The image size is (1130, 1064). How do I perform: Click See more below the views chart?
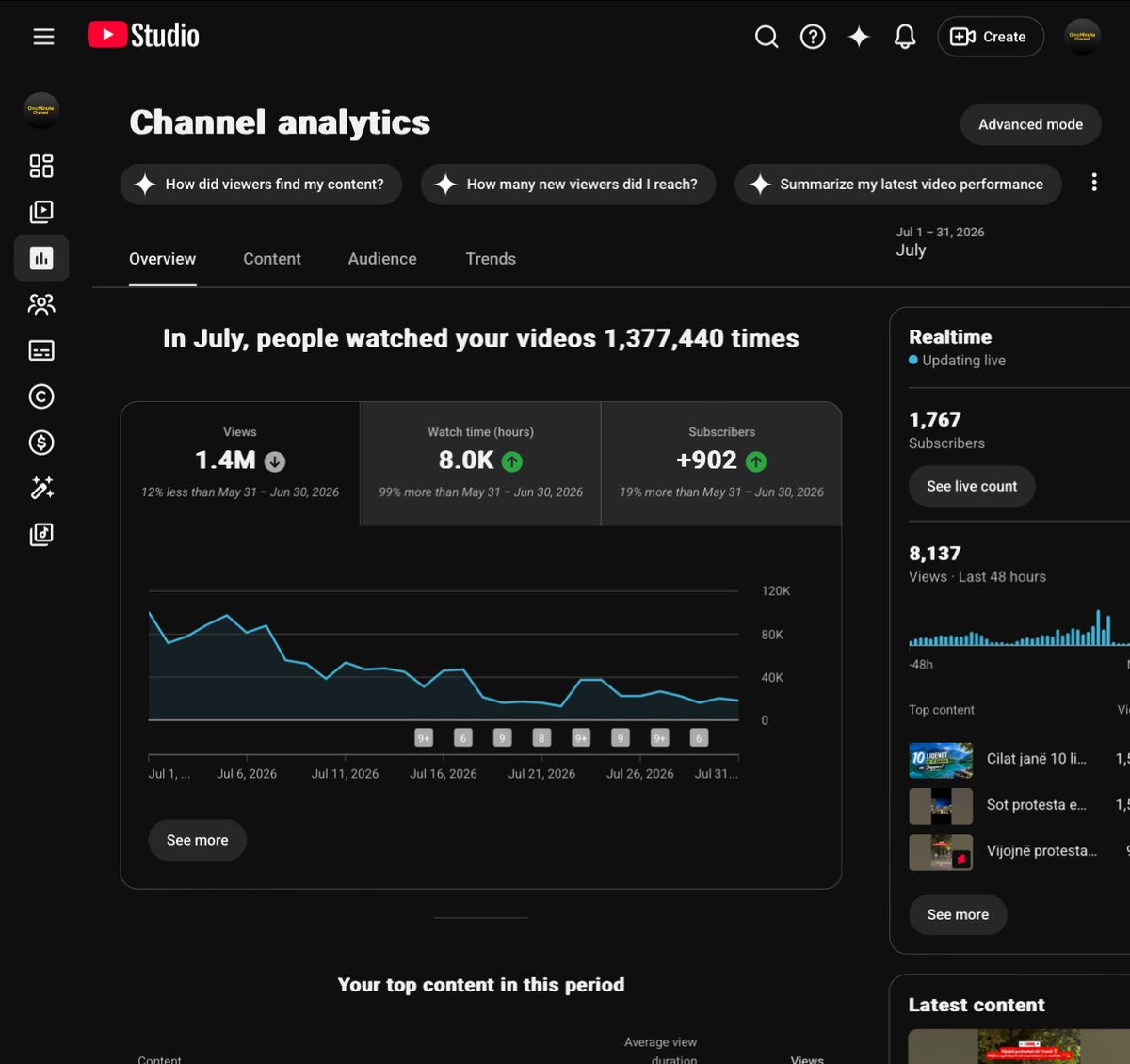198,840
